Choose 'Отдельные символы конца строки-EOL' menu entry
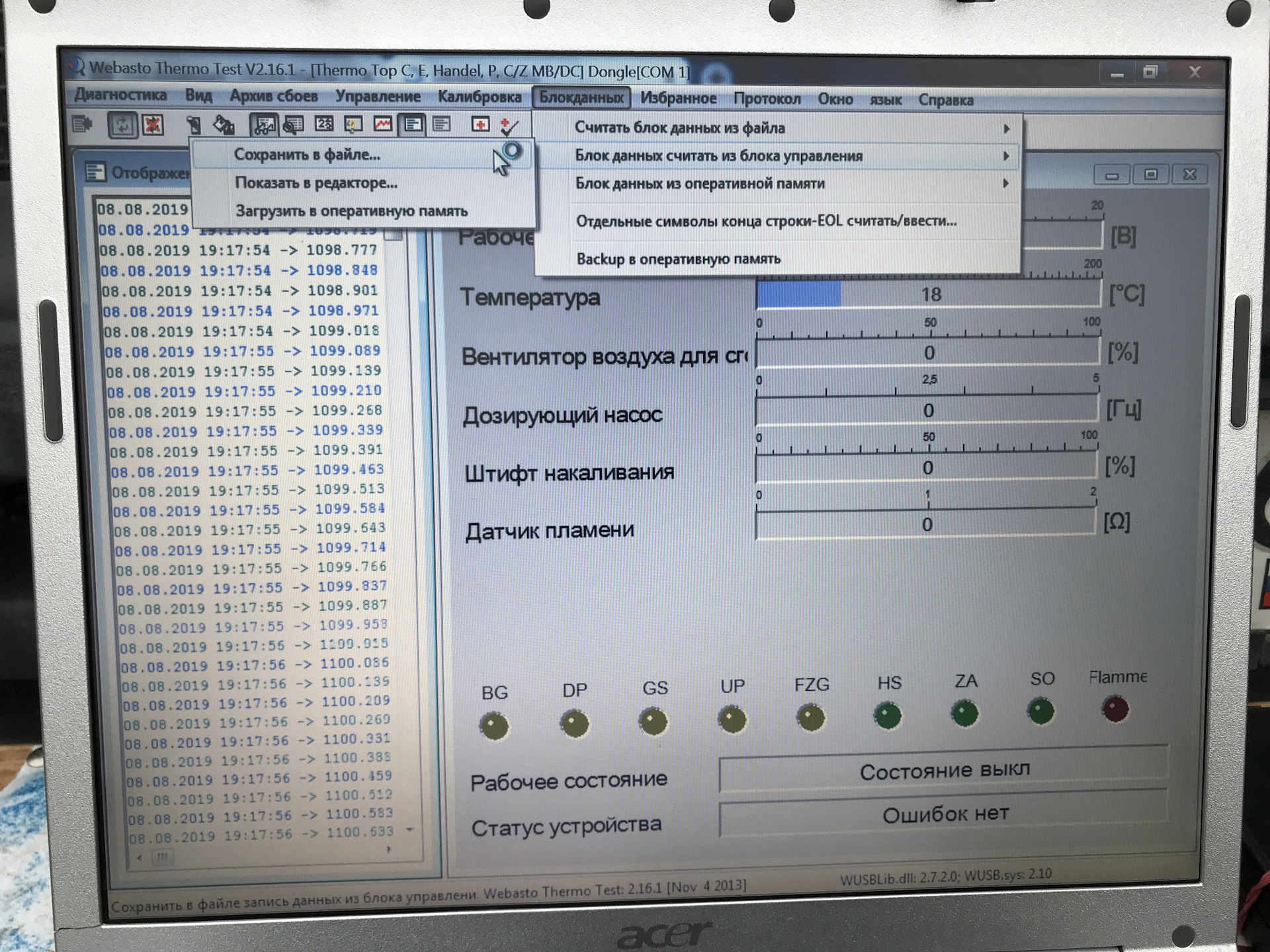 click(779, 221)
